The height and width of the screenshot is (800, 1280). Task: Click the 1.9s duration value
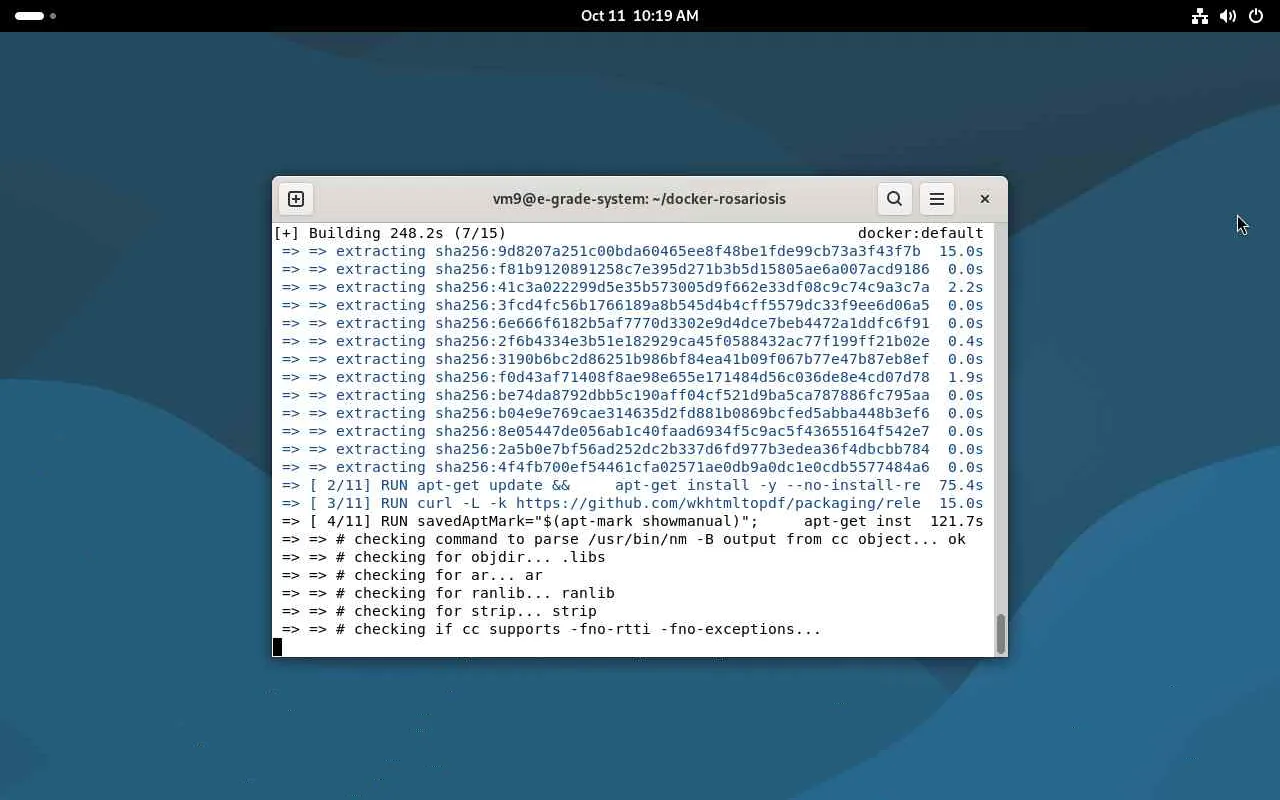tap(965, 377)
